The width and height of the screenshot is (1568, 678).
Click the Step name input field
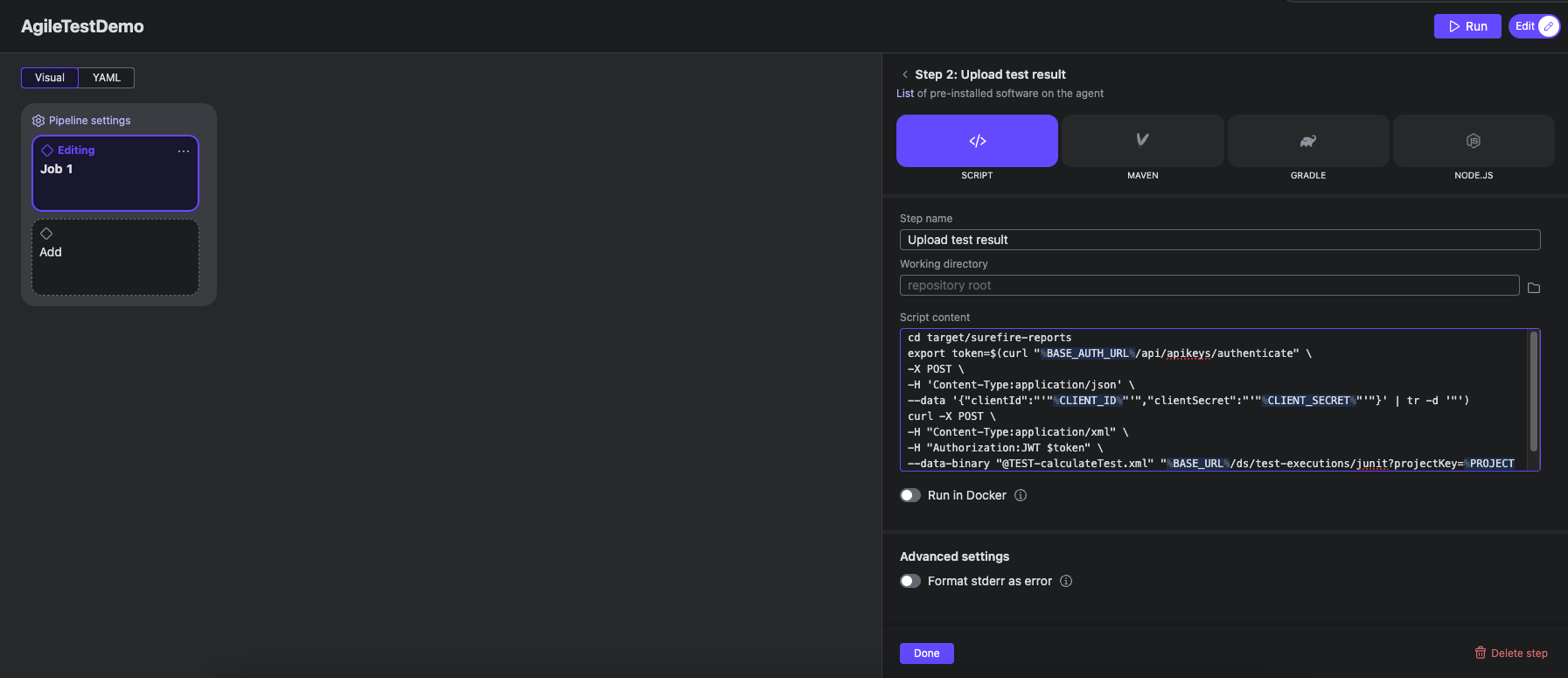click(x=1219, y=240)
